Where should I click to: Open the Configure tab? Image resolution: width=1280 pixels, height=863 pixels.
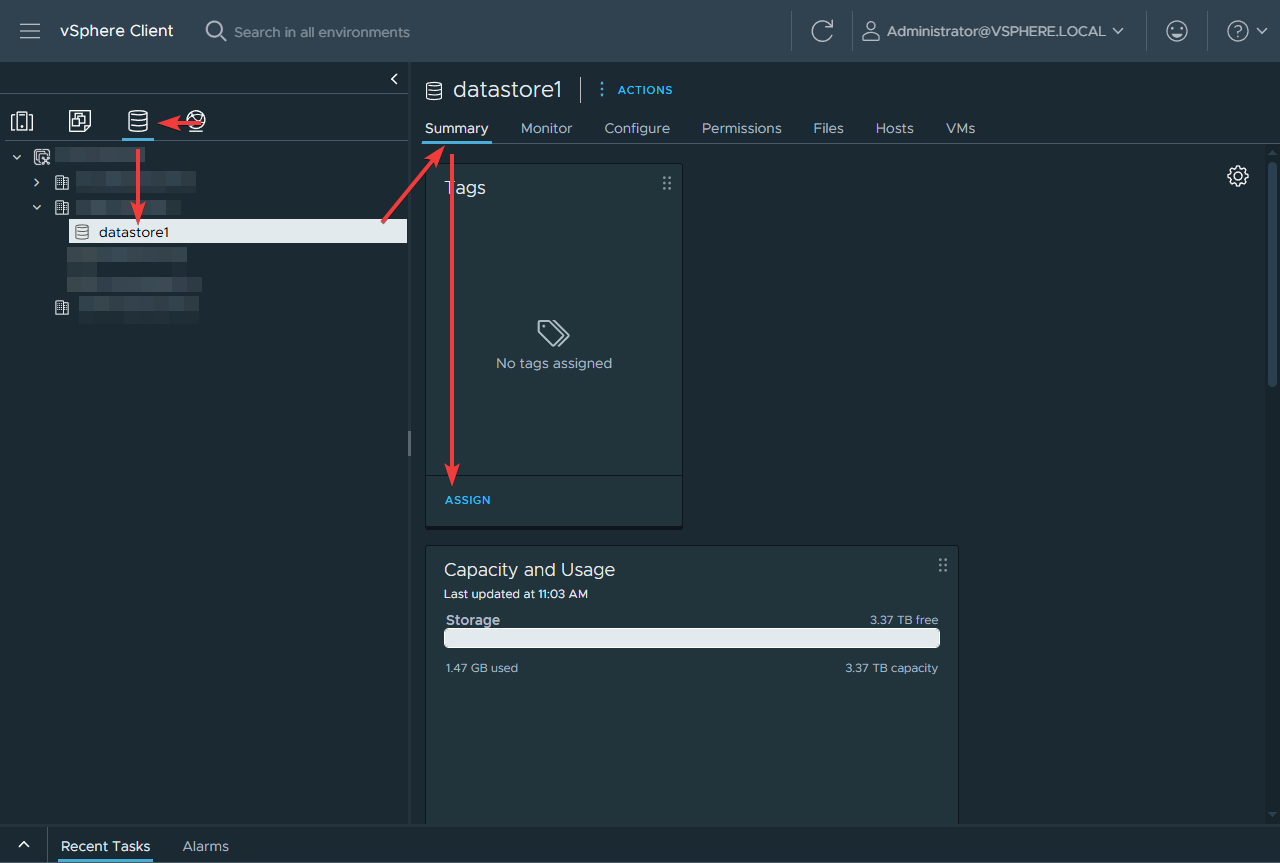[637, 128]
